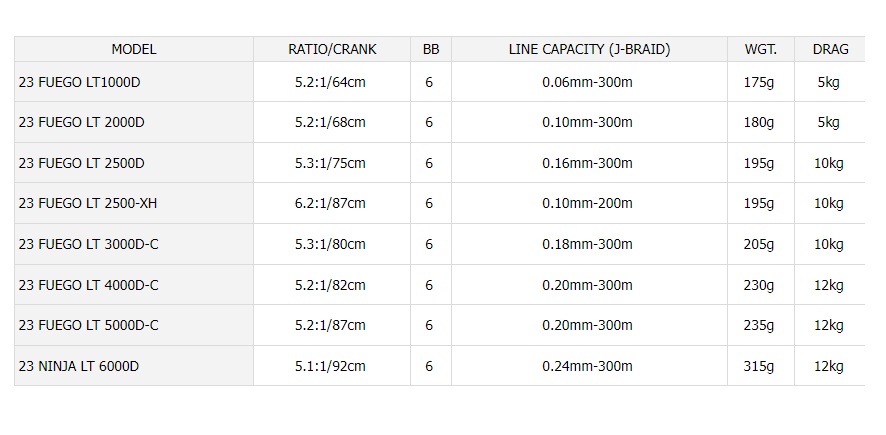Screen dimensions: 886x435
Task: Click the LINE CAPACITY (J-BRAID) header
Action: point(589,49)
